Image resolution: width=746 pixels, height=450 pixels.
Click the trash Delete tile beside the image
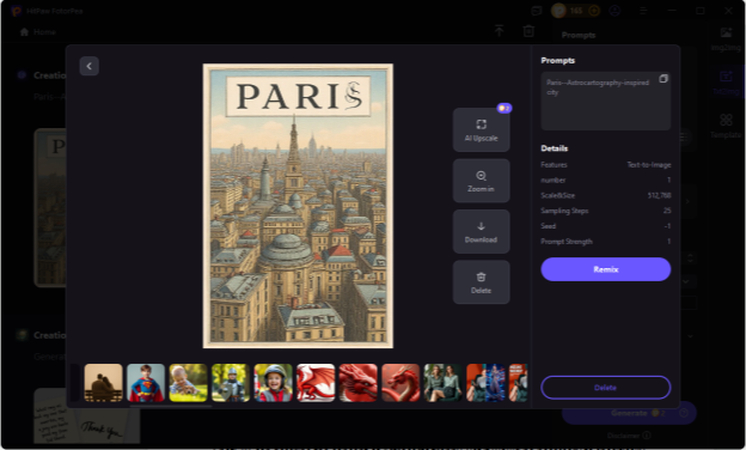(481, 282)
